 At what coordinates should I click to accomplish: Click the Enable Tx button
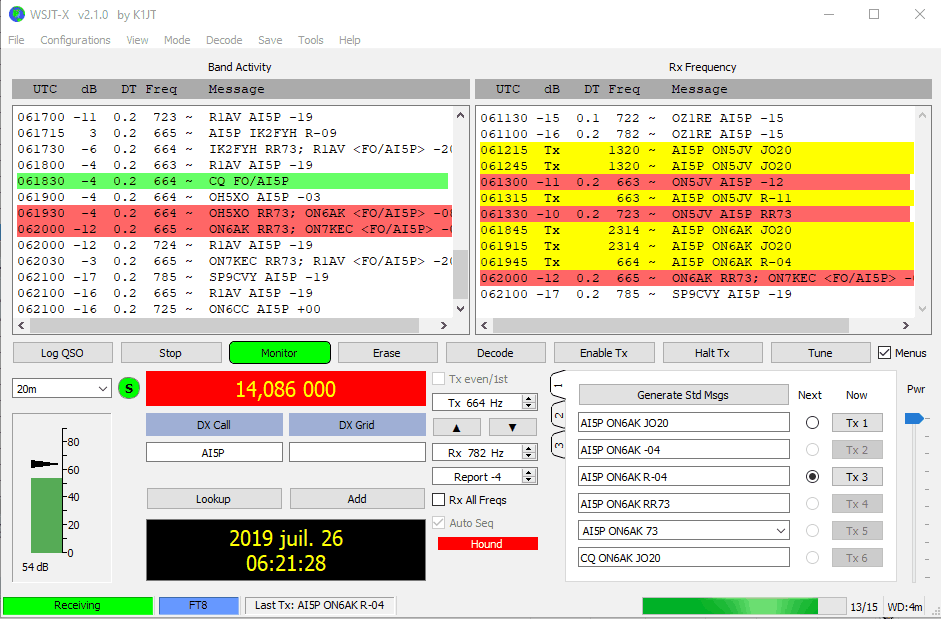point(604,353)
